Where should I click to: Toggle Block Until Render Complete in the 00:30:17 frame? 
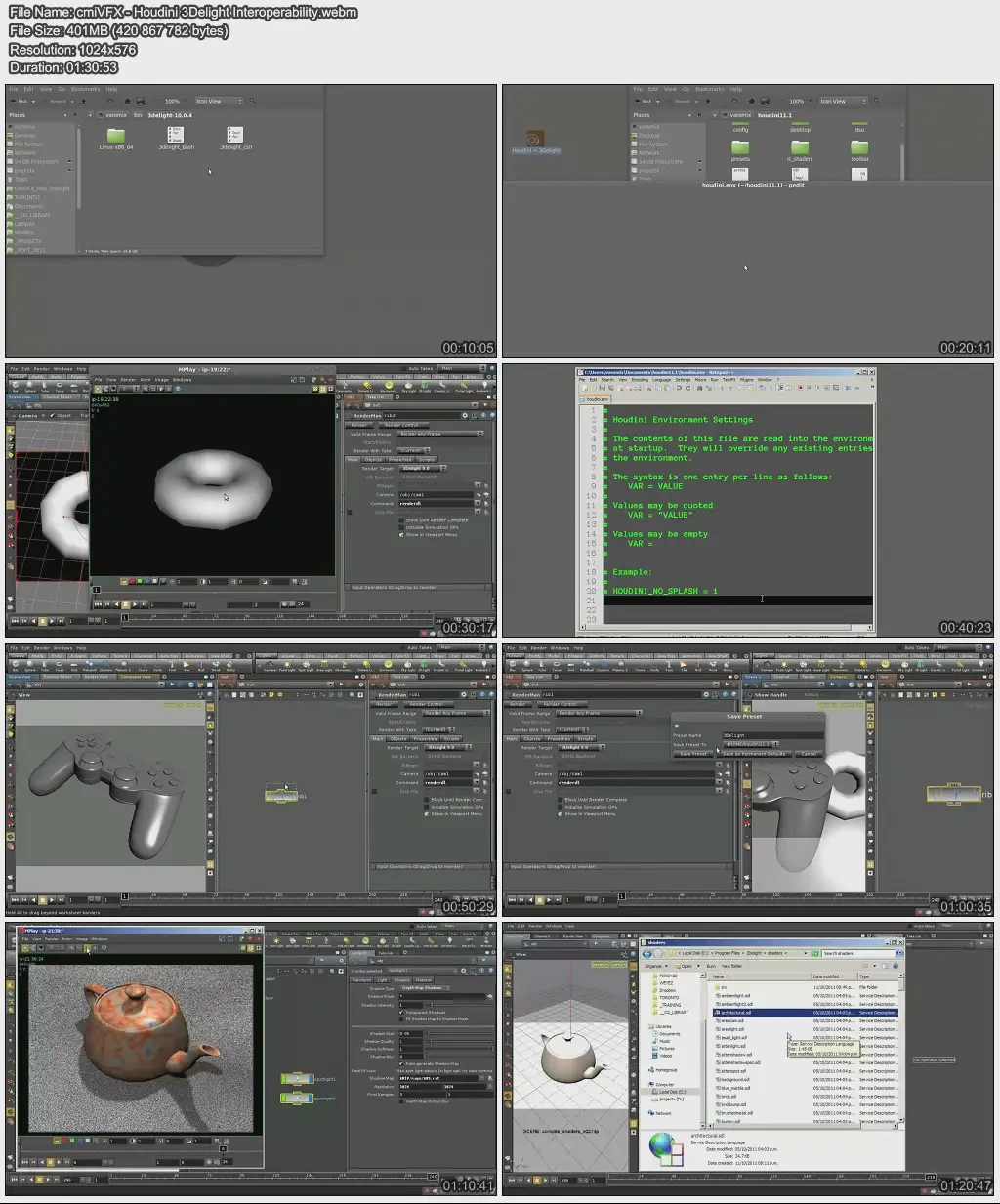402,520
